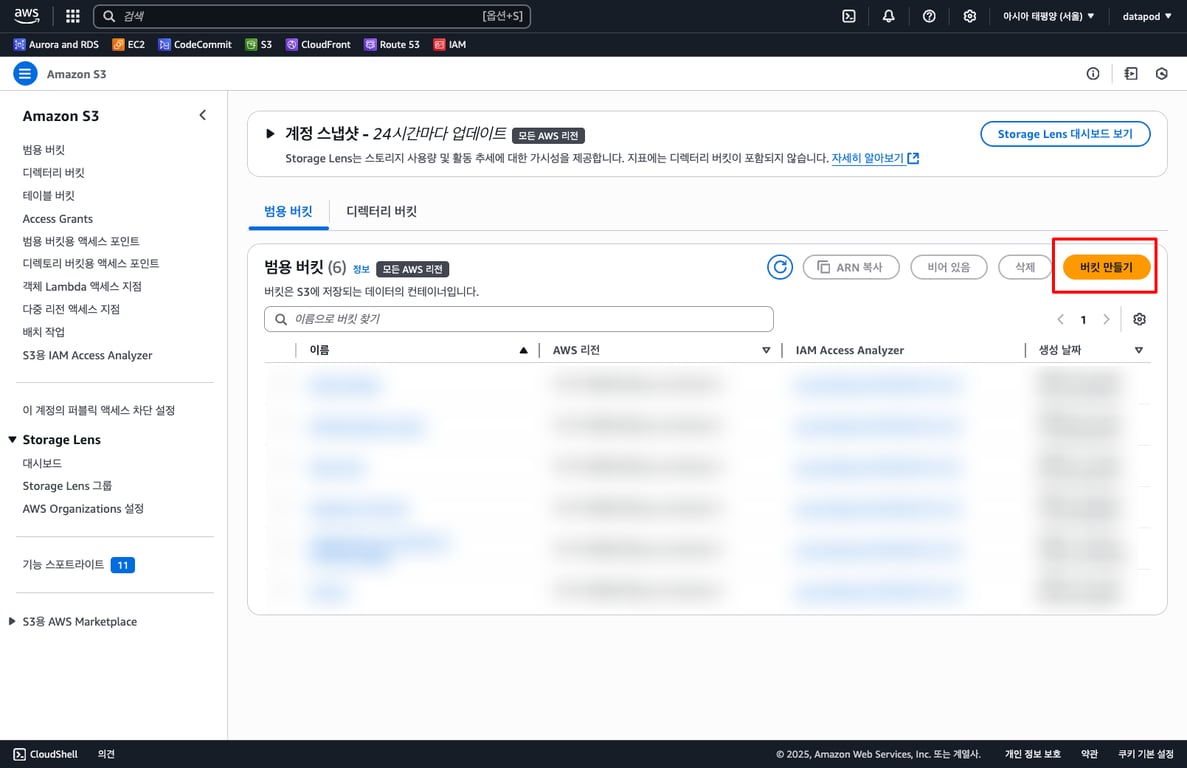
Task: Go to previous page of buckets
Action: pyautogui.click(x=1061, y=319)
